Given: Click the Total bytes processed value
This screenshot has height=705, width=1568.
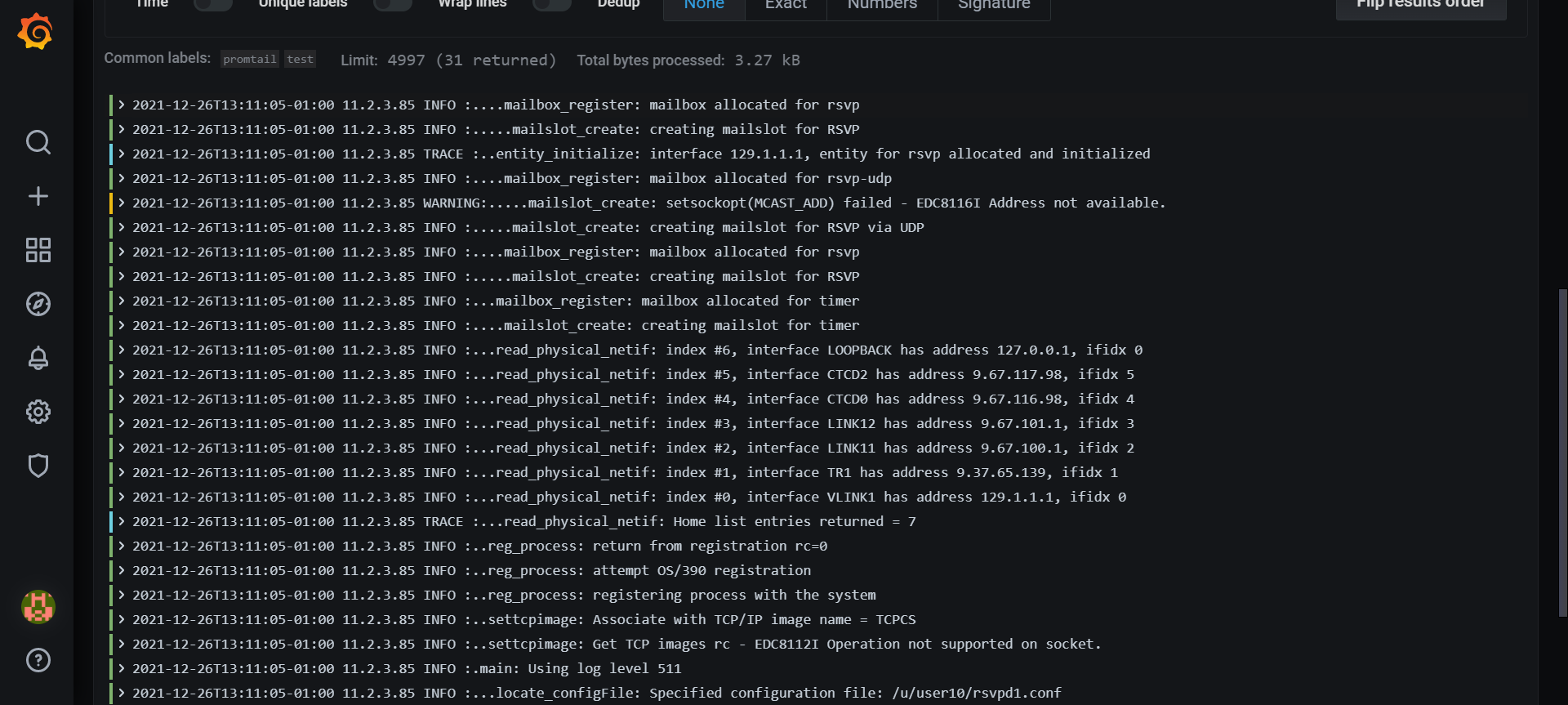Looking at the screenshot, I should click(x=767, y=60).
